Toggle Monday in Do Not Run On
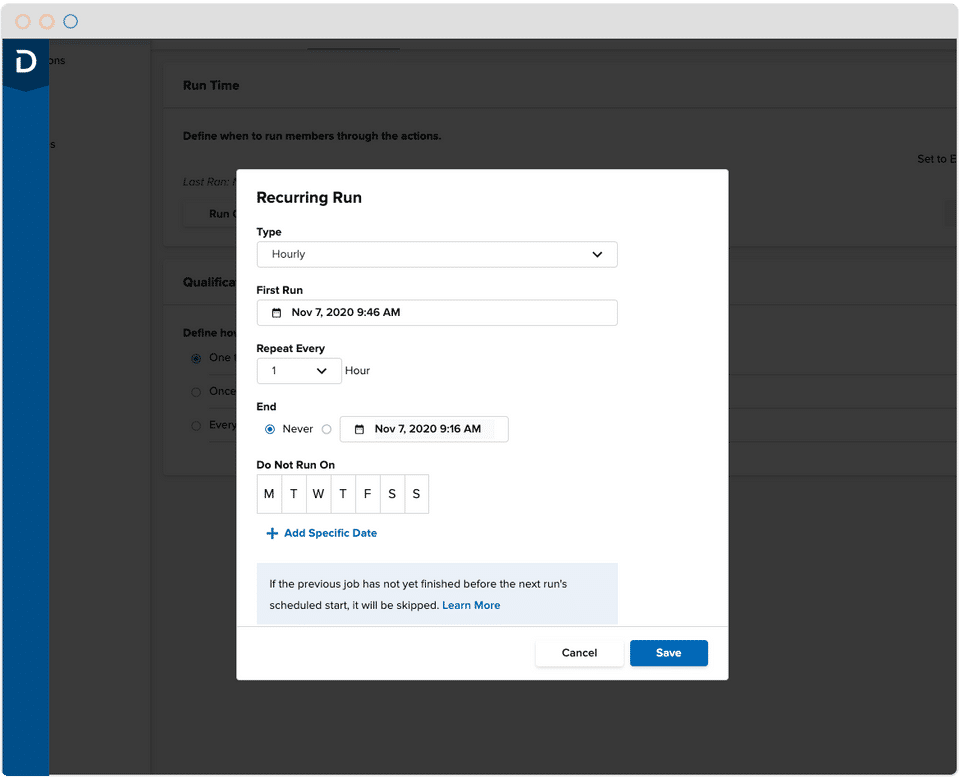Screen dimensions: 960x778 point(269,493)
